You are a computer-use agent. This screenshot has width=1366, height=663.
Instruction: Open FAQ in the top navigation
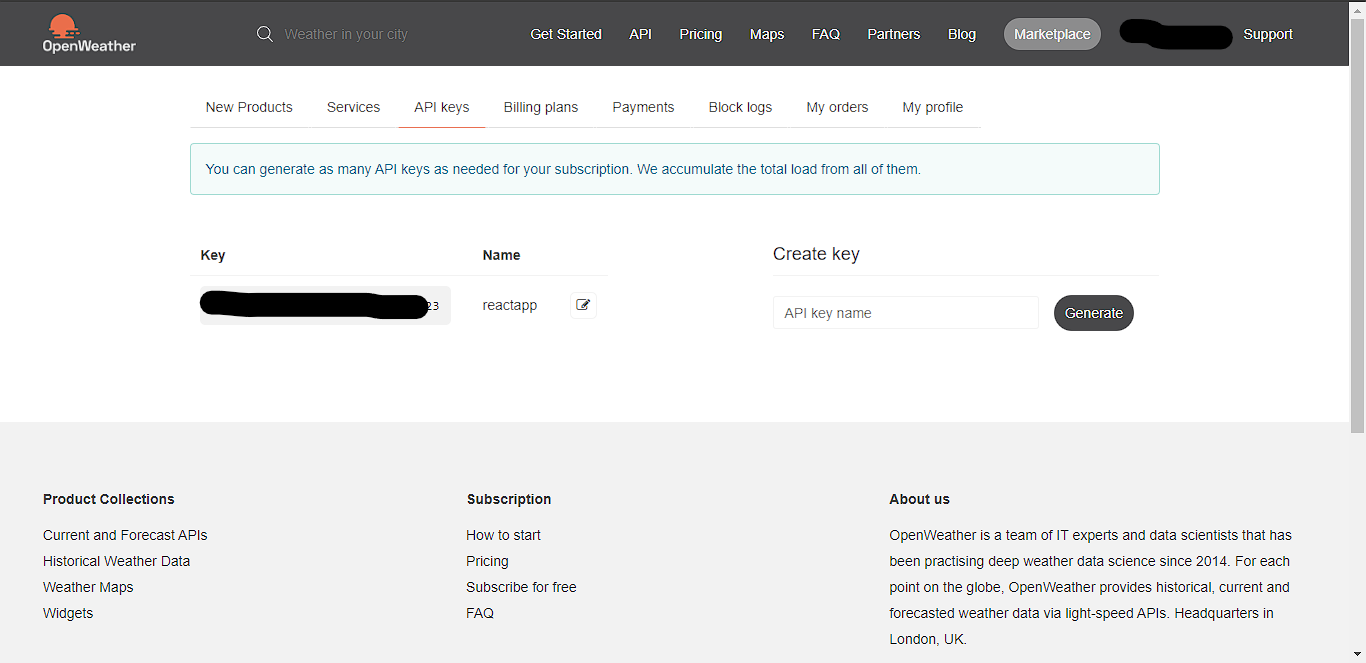(x=826, y=34)
